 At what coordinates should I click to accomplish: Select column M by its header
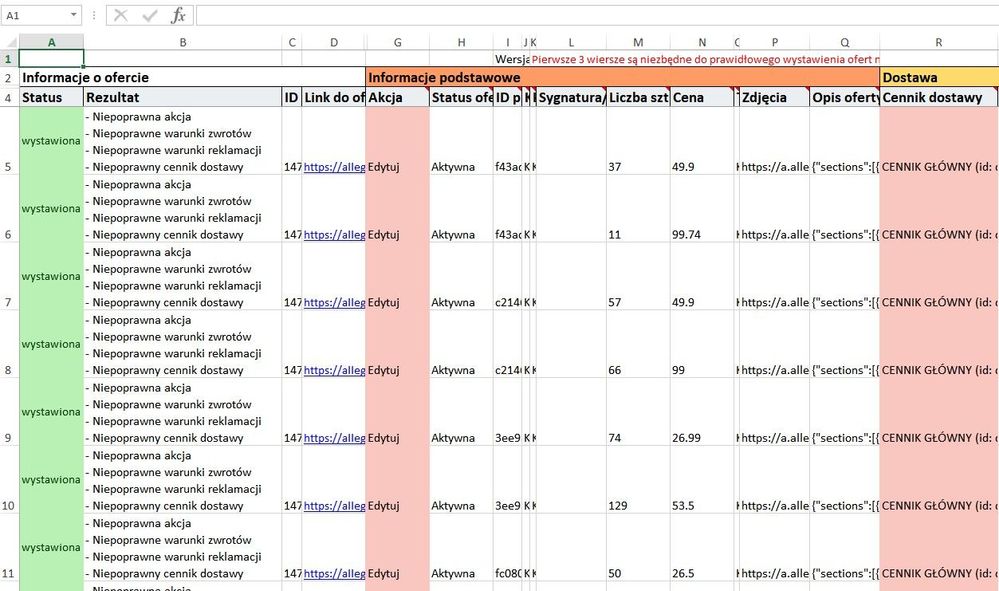coord(638,43)
